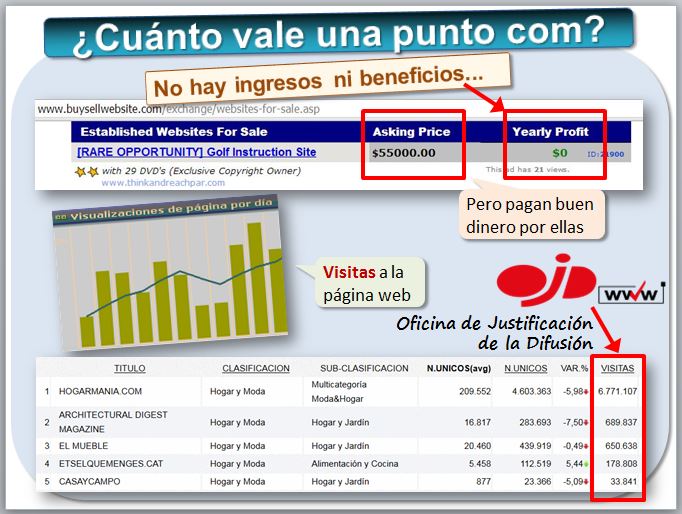Viewport: 682px width, 514px height.
Task: Sort table by TITULO column header
Action: click(130, 368)
